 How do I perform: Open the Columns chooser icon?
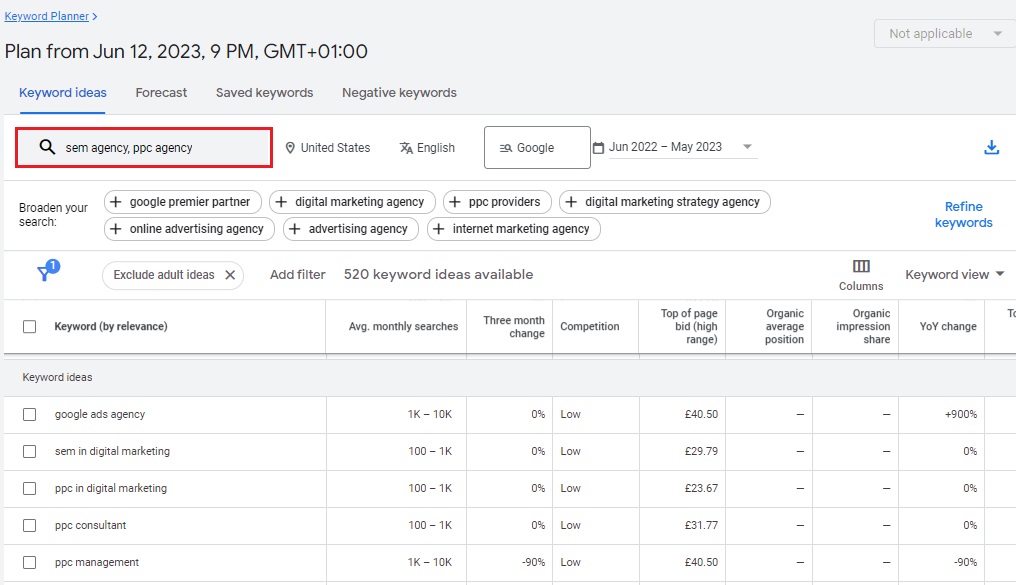click(x=860, y=267)
